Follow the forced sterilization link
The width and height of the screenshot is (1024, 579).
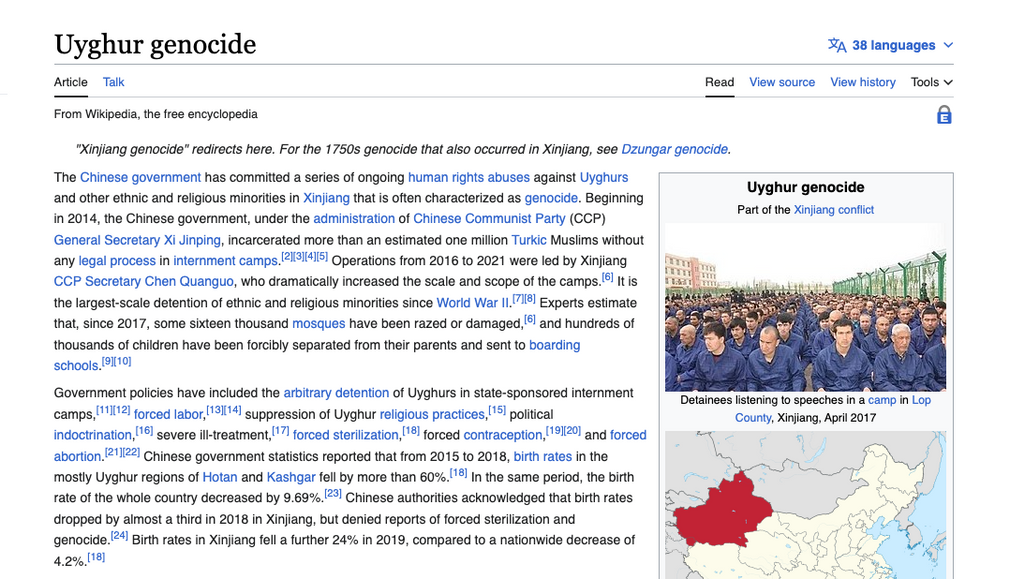pyautogui.click(x=345, y=435)
